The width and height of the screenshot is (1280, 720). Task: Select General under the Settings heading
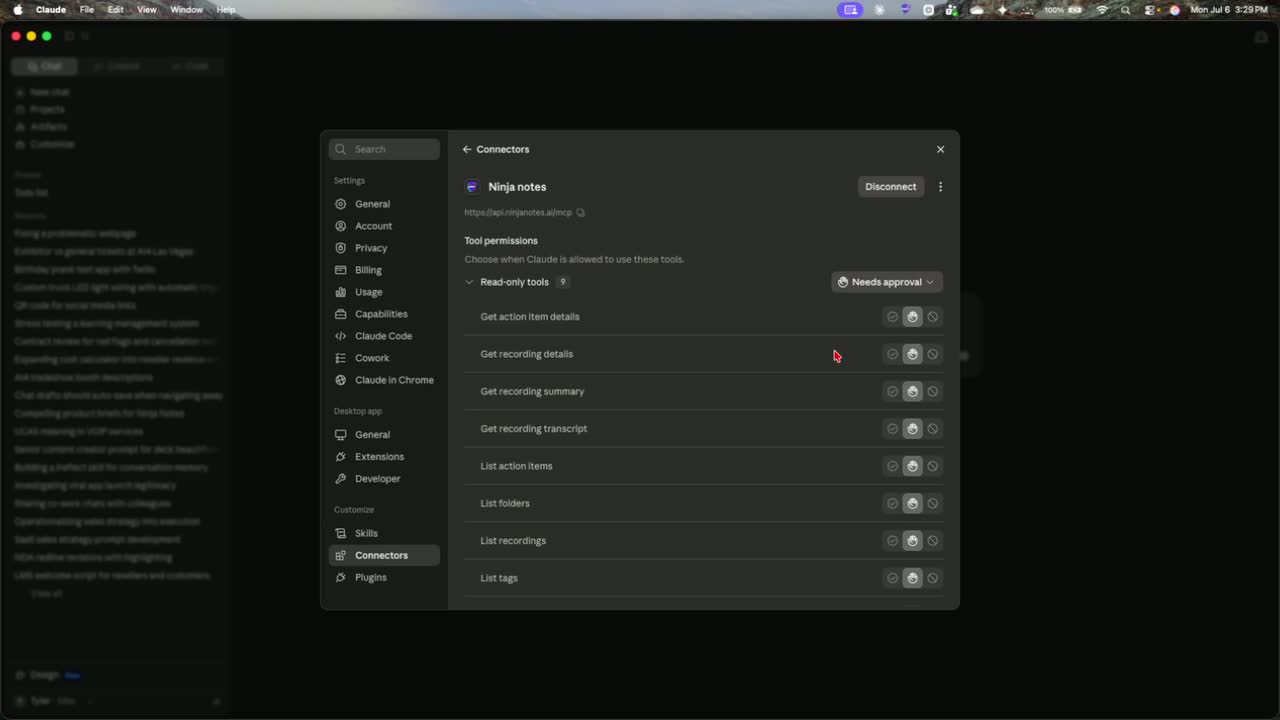[384, 204]
